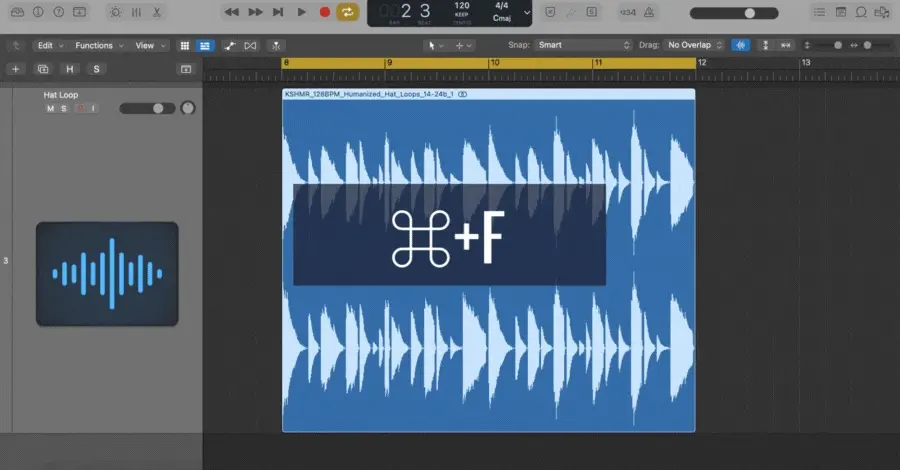This screenshot has width=900, height=470.
Task: Open Smart Controls dial icon
Action: (115, 12)
